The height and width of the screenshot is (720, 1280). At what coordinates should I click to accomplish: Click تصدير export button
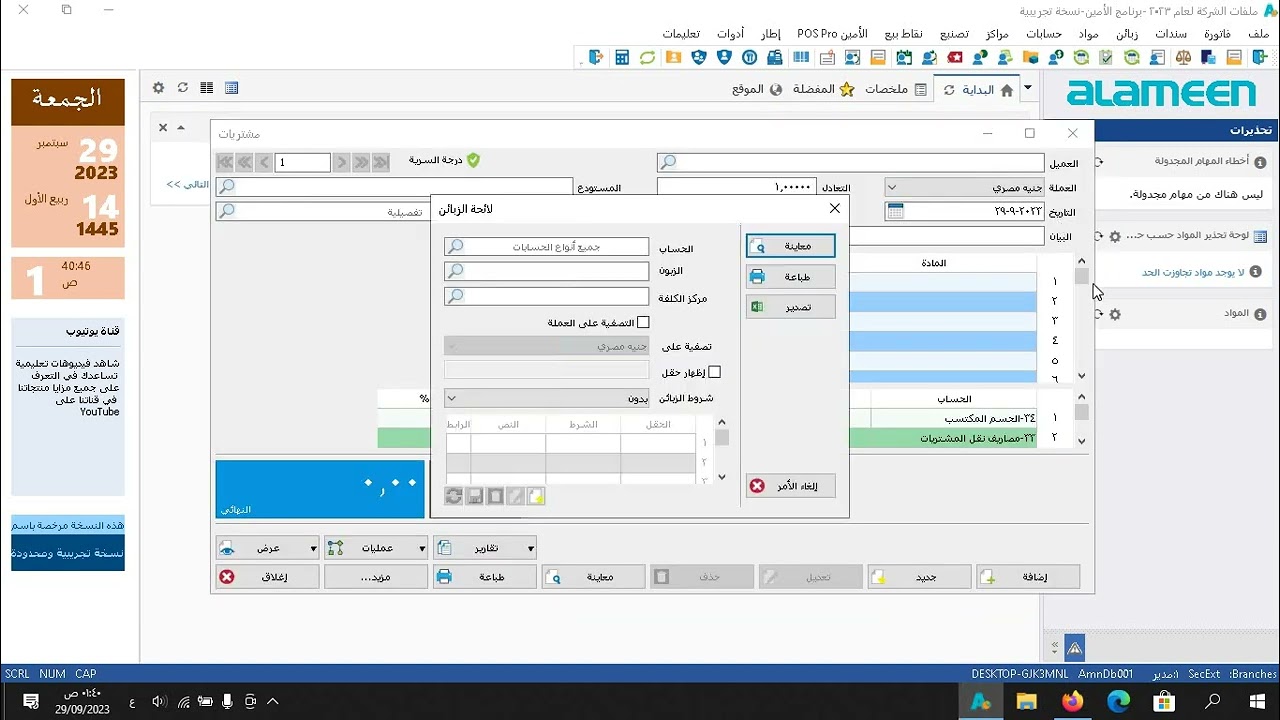click(790, 307)
